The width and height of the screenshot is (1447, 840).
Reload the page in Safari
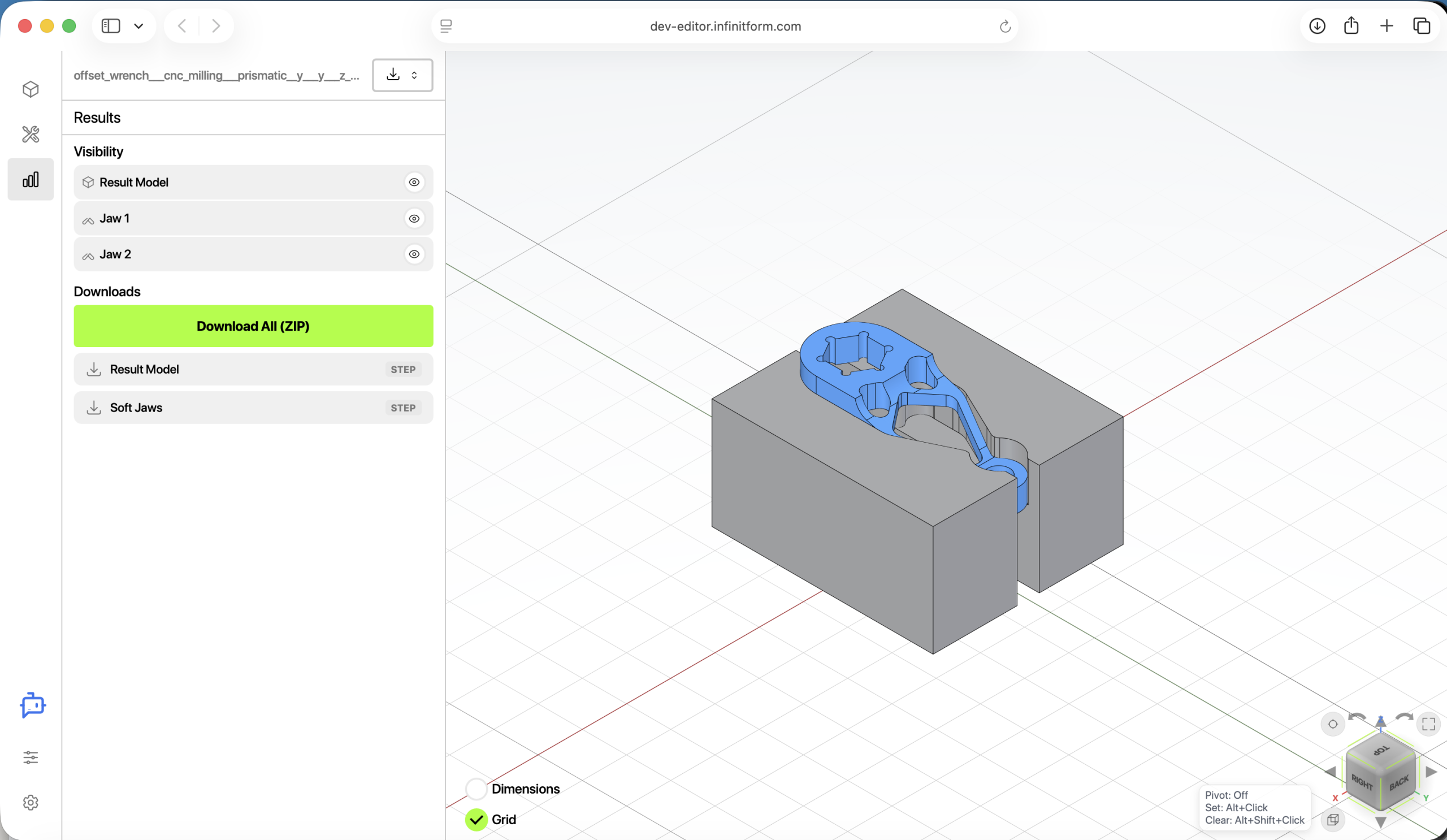tap(1005, 27)
